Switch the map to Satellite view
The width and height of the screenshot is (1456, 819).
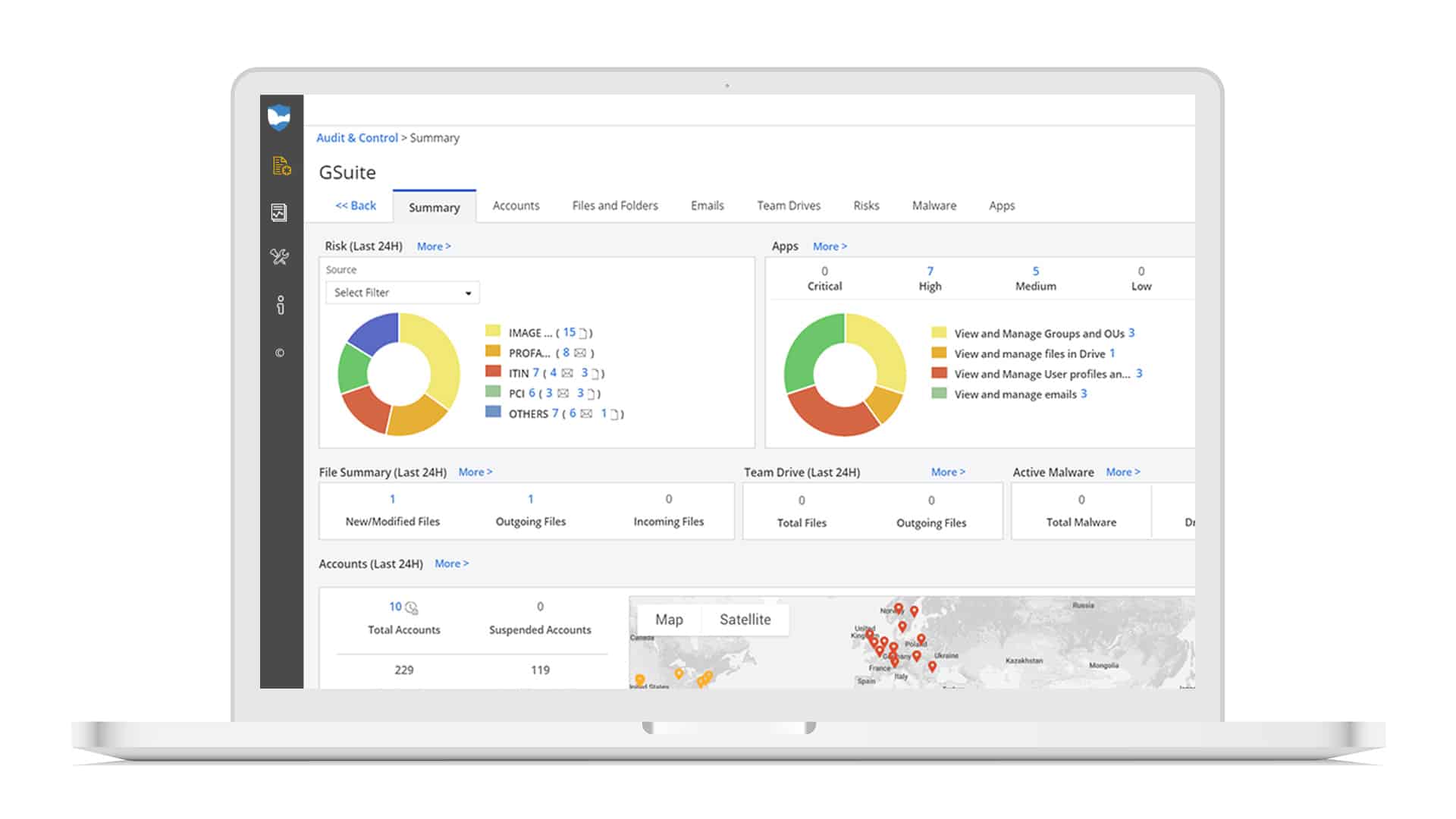click(x=745, y=620)
